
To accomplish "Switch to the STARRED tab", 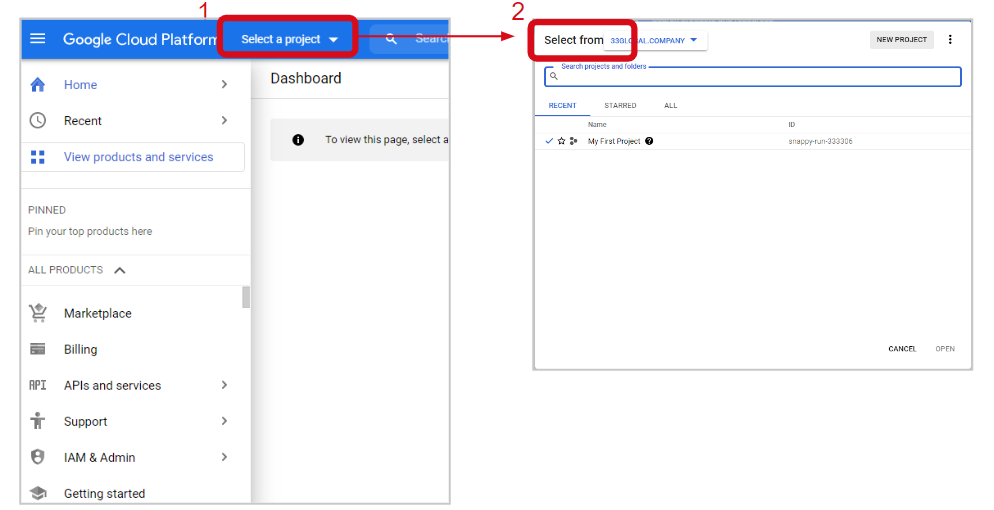I will 620,106.
